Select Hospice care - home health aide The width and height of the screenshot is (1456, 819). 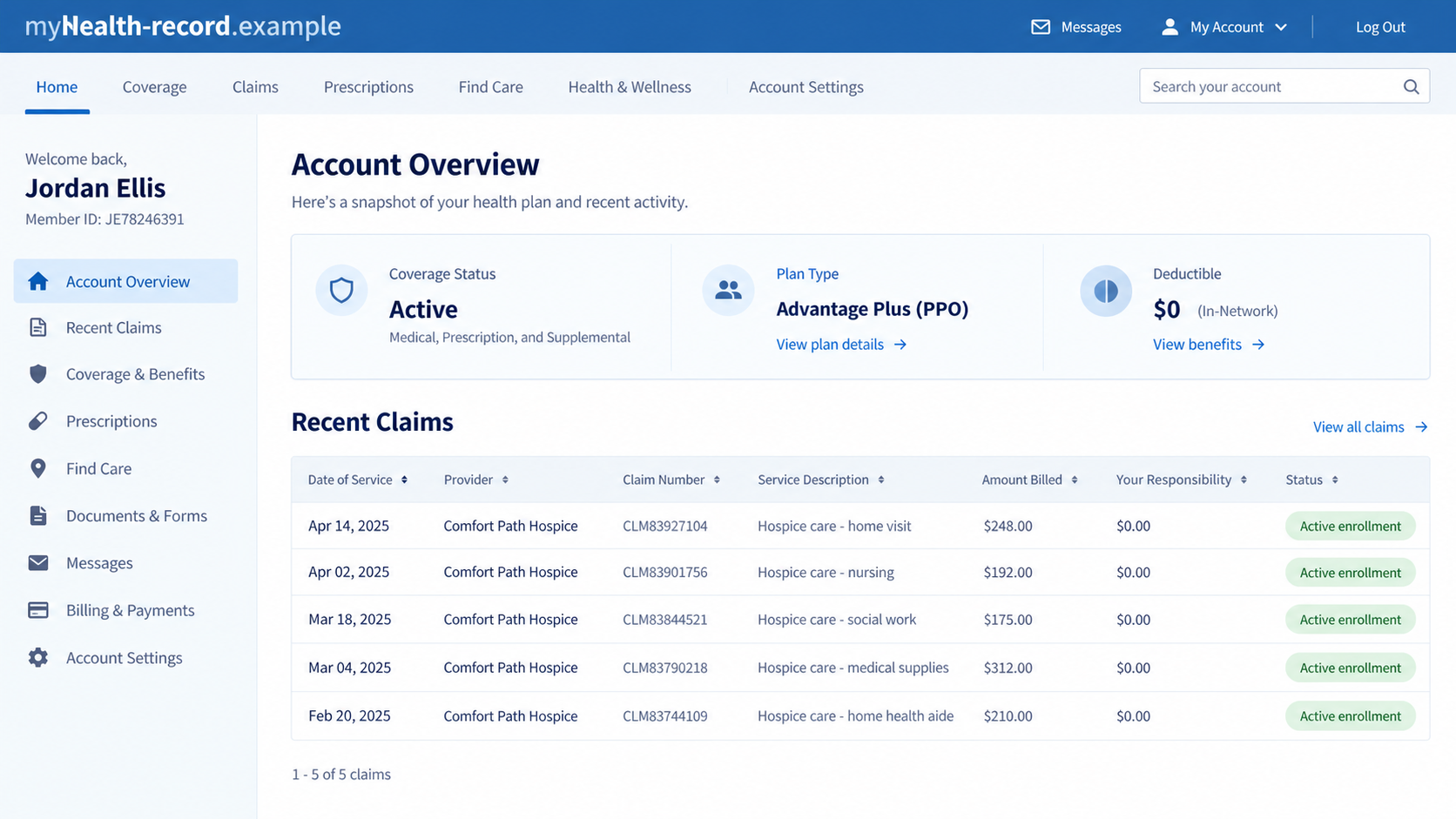[855, 716]
